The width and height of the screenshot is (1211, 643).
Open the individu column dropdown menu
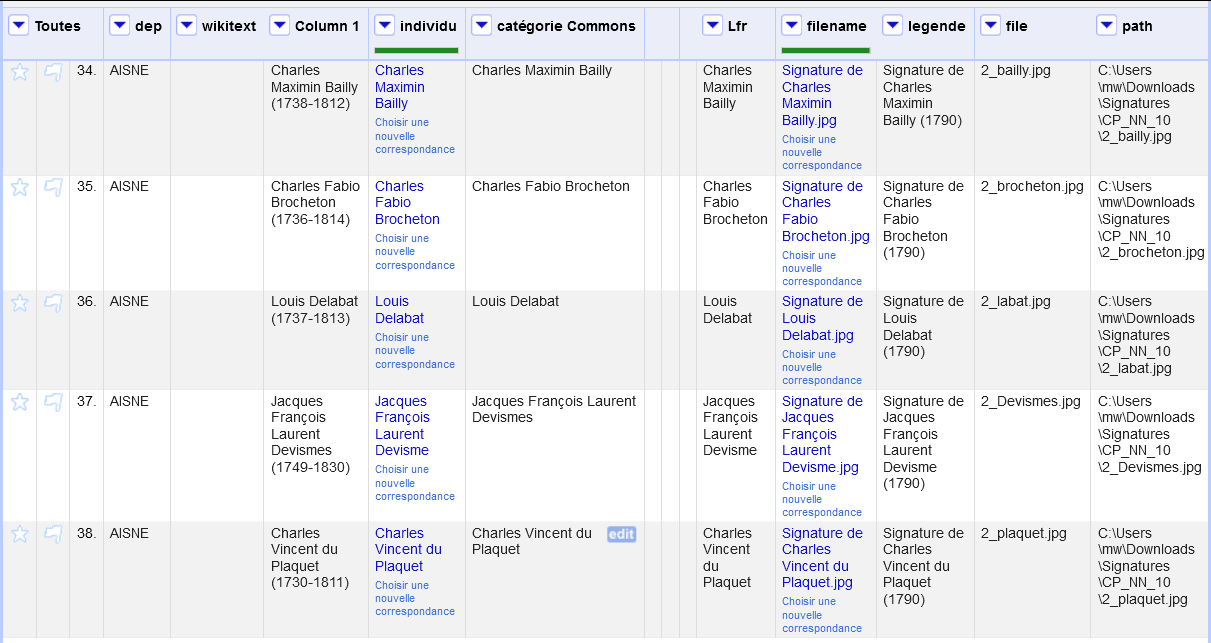pos(384,26)
